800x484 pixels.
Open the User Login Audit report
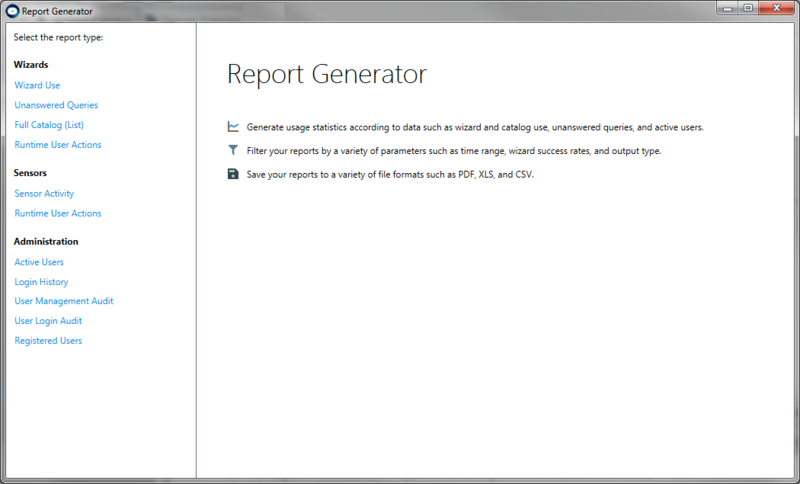coord(48,321)
